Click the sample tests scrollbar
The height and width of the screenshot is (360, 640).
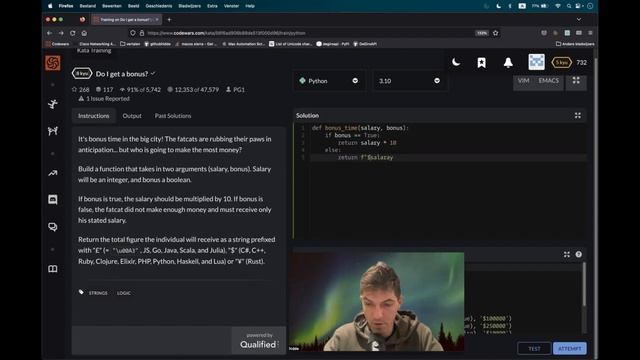(x=584, y=284)
